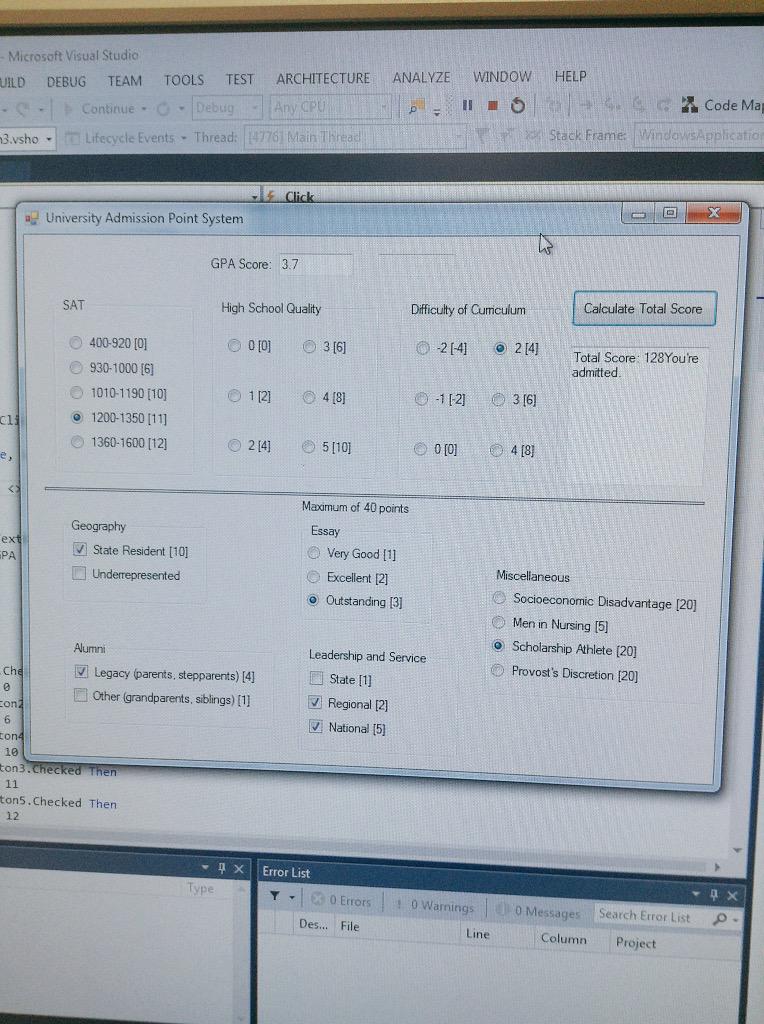764x1024 pixels.
Task: Toggle Legacy (parents, stepparents) [4] checkbox
Action: [81, 671]
